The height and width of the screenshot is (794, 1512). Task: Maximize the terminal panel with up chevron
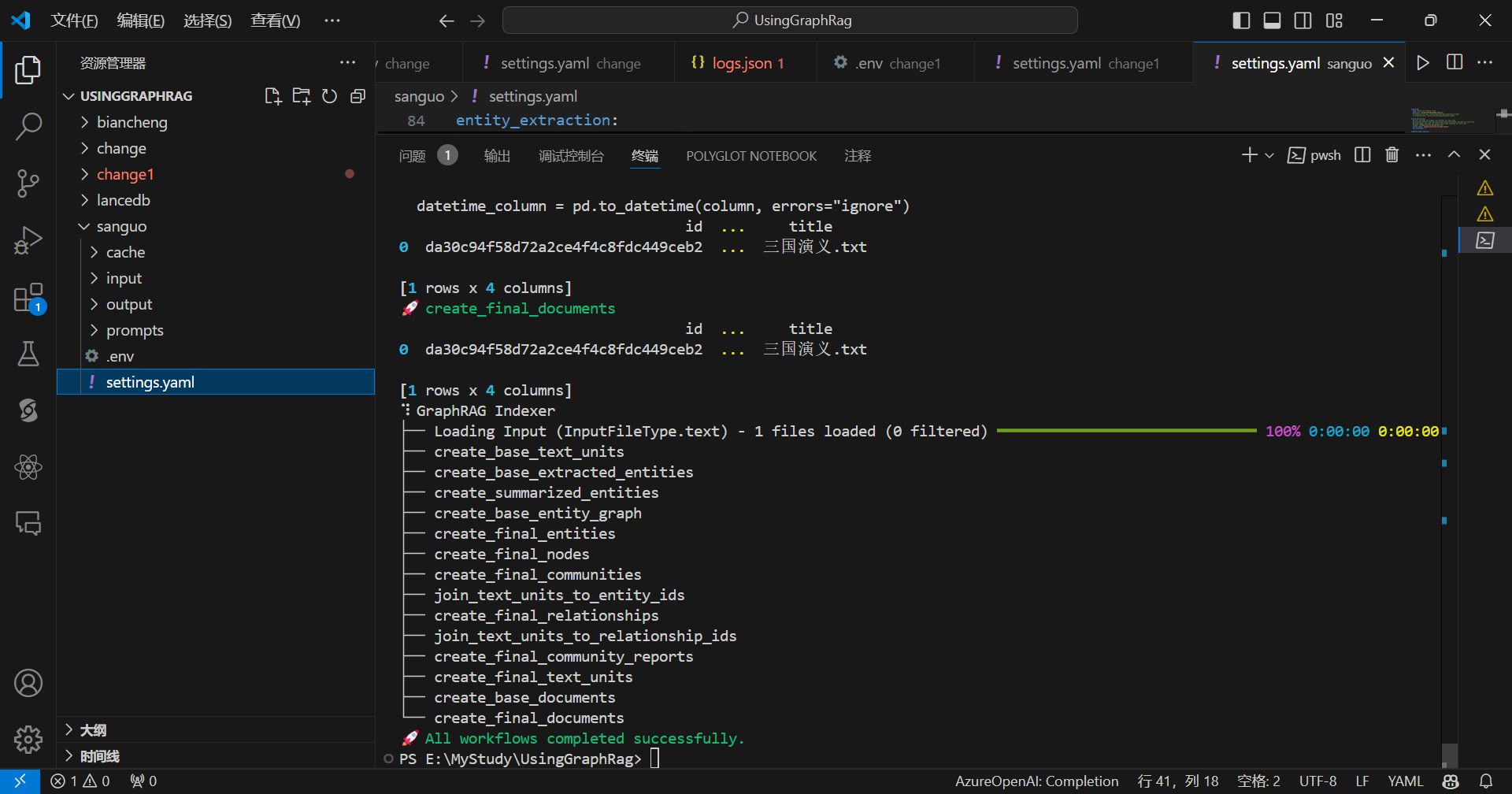tap(1454, 155)
